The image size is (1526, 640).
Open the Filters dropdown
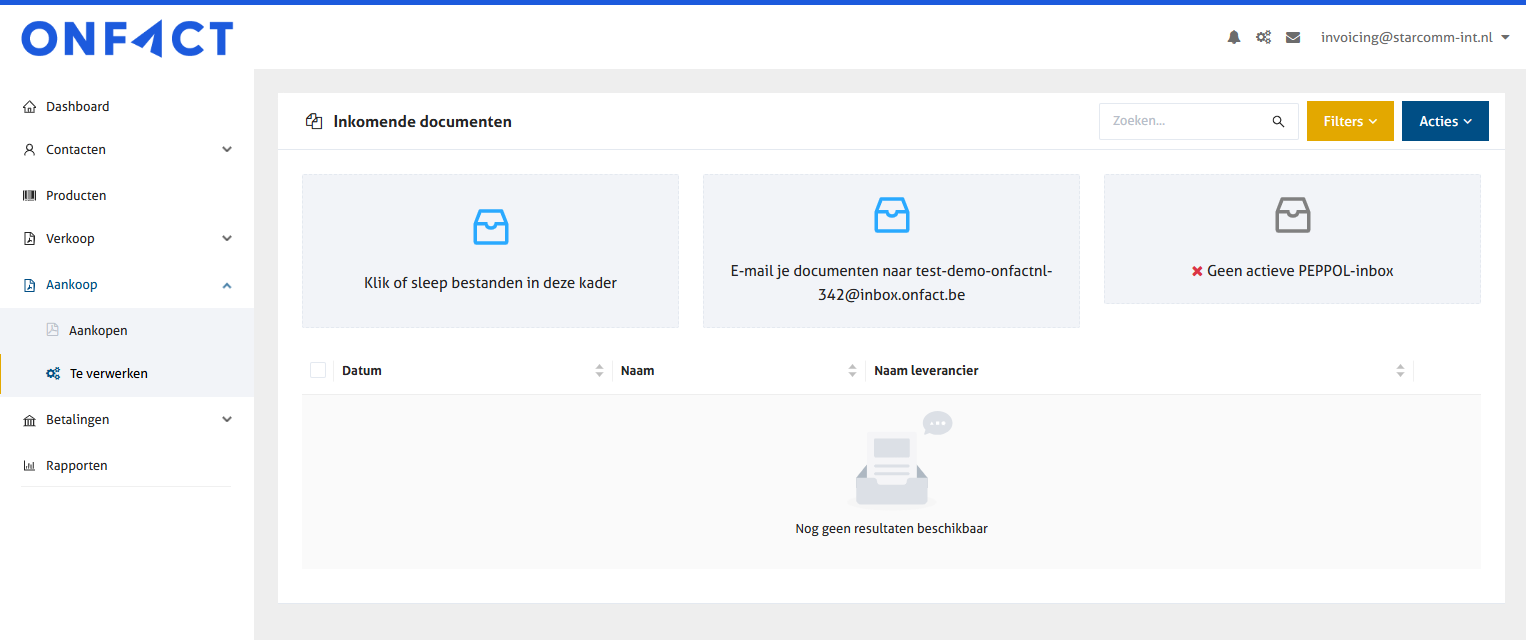(1349, 121)
